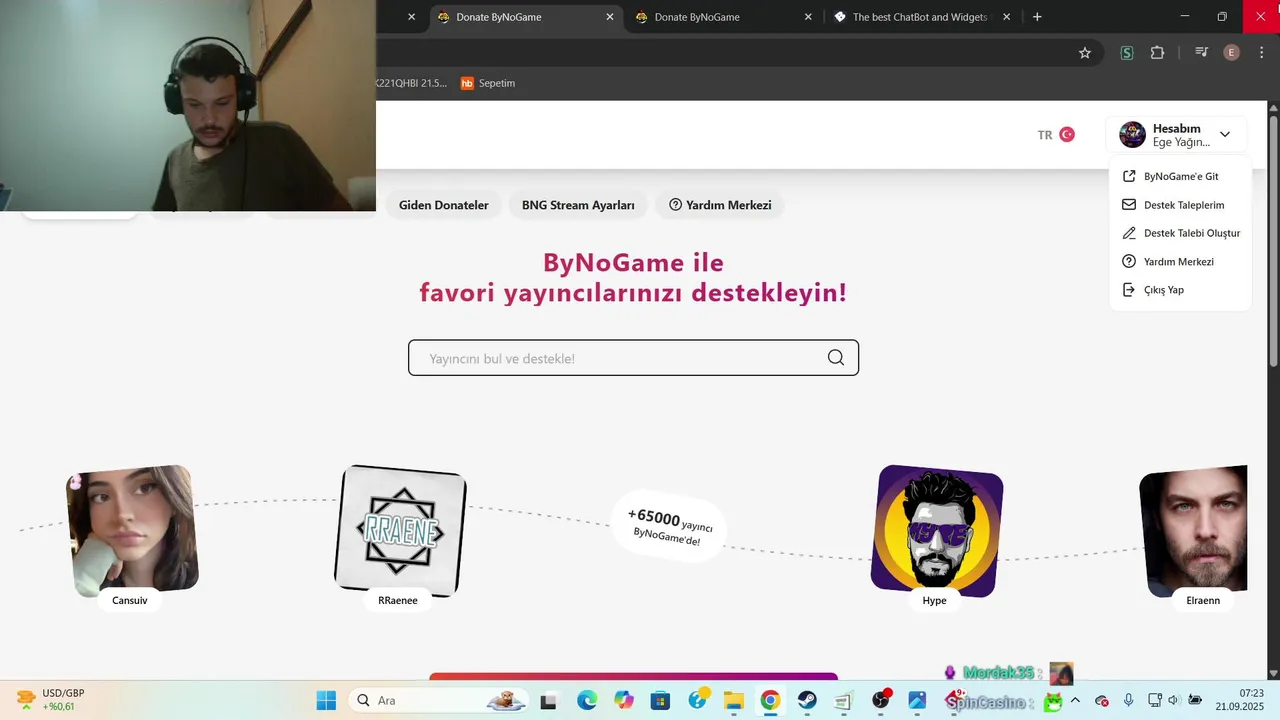This screenshot has width=1280, height=720.
Task: Select ByNoGame'e Git in the menu
Action: coord(1180,176)
